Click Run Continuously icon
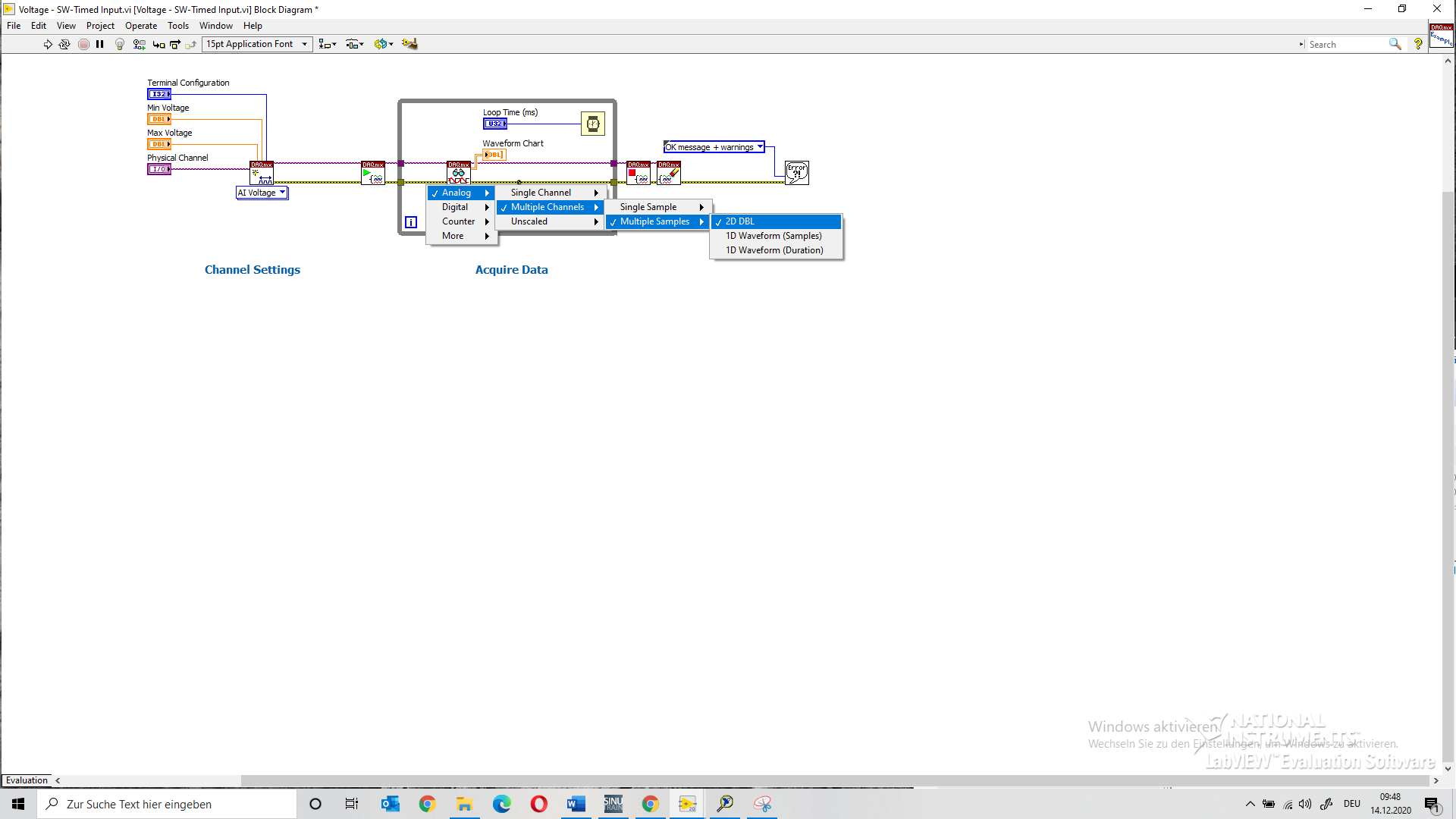 tap(64, 44)
